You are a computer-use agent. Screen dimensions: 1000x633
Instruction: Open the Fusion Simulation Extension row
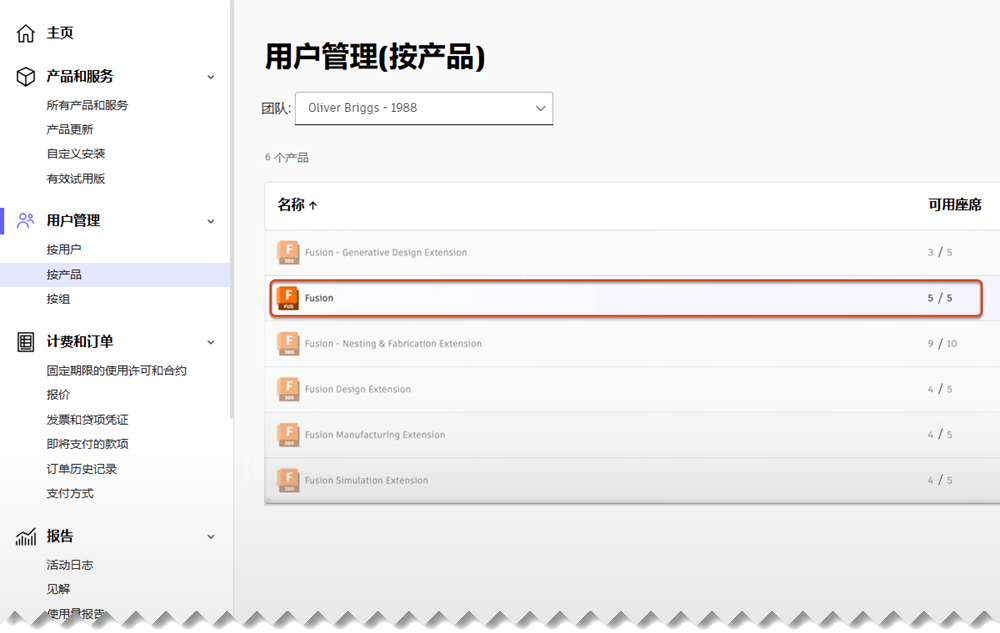632,480
